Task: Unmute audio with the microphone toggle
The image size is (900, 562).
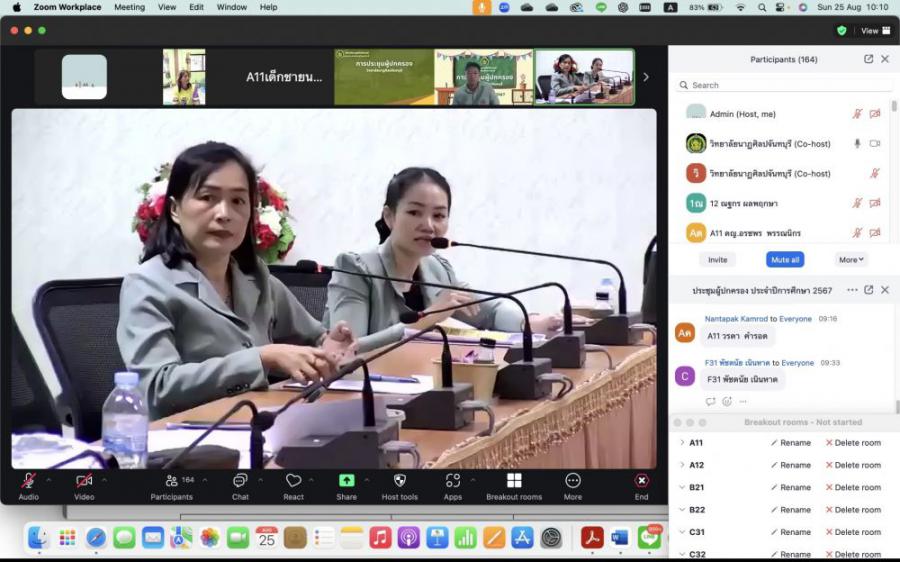Action: (x=28, y=481)
